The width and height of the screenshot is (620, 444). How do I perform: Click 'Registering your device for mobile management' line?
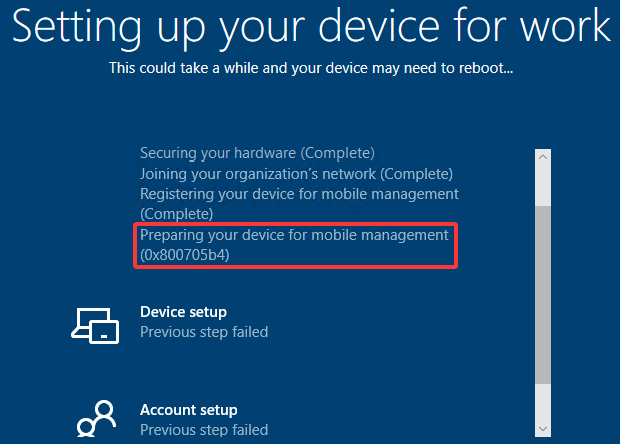click(x=299, y=193)
